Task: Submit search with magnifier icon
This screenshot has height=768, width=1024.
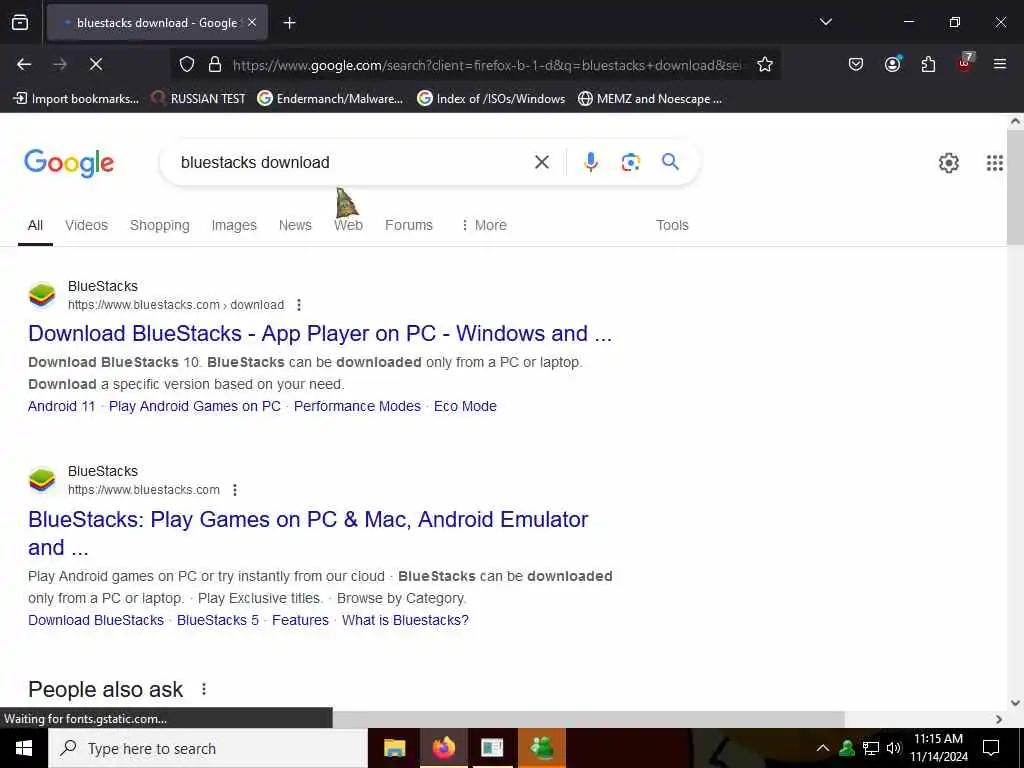Action: click(670, 161)
